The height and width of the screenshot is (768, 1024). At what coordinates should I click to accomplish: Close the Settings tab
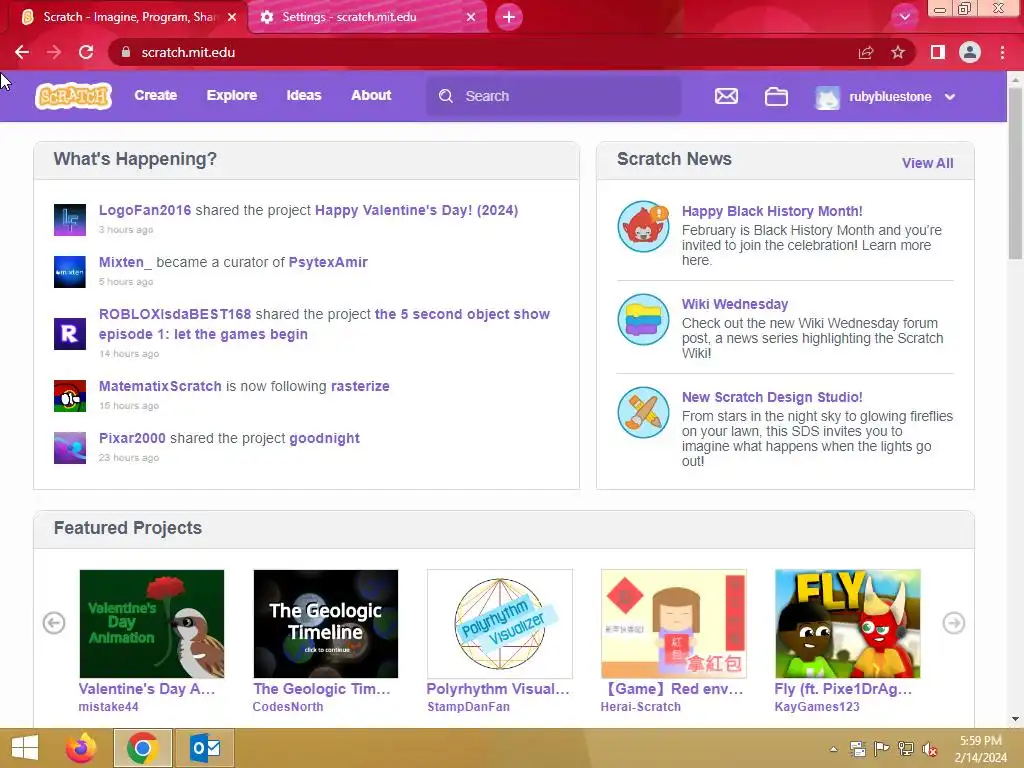(471, 17)
